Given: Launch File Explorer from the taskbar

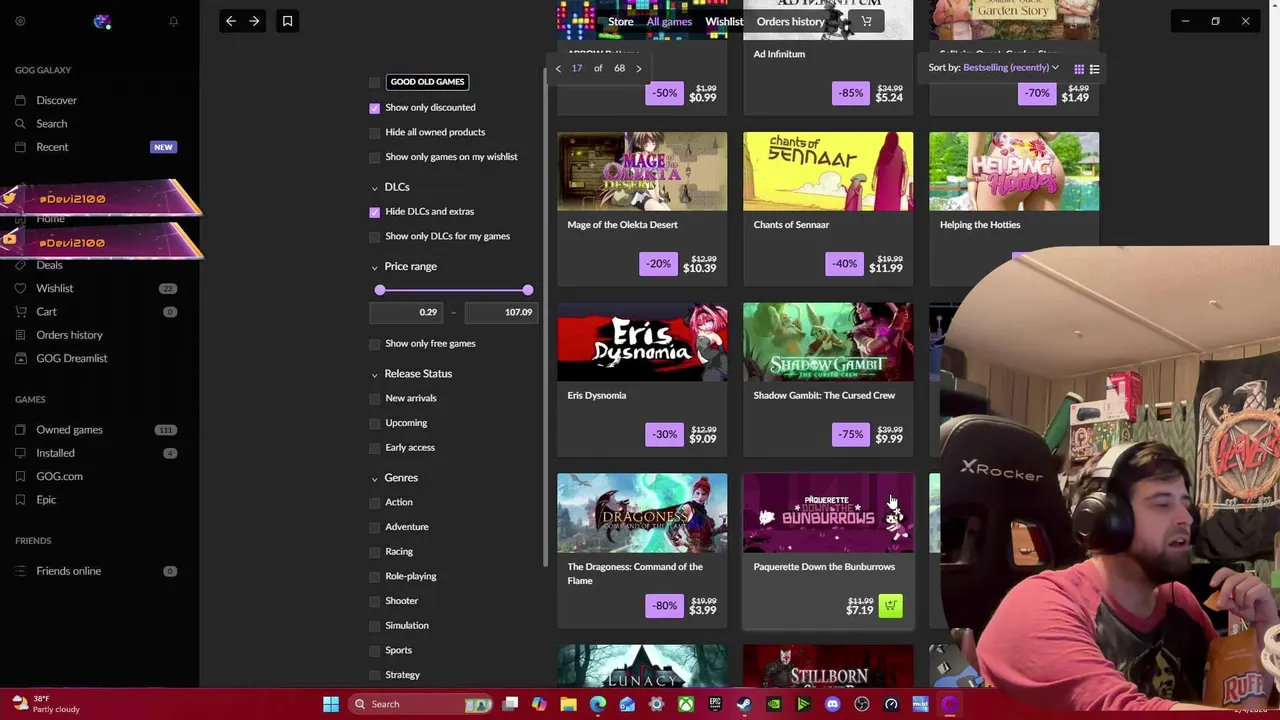Looking at the screenshot, I should (568, 704).
